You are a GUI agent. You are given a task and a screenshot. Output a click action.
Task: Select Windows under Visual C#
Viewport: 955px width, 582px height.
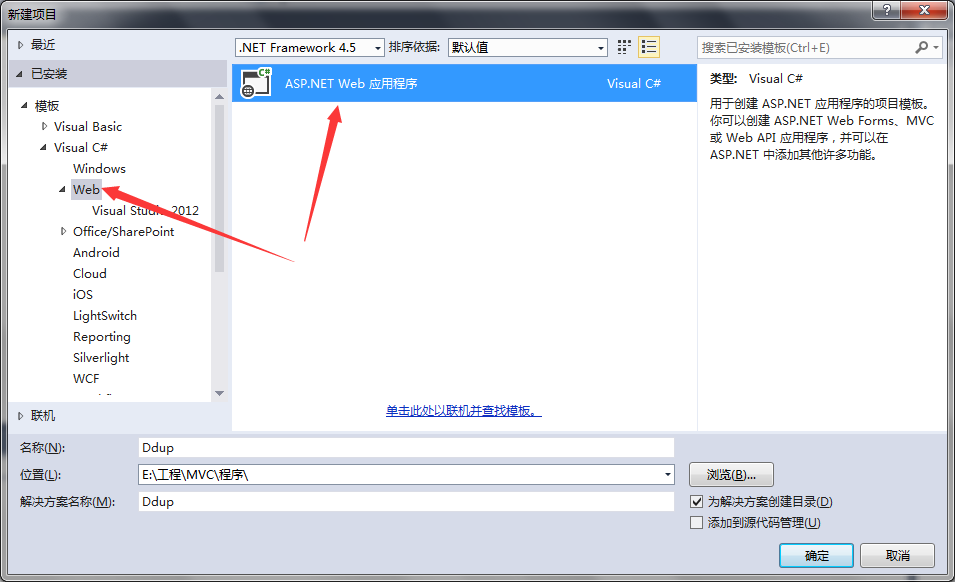(x=99, y=169)
